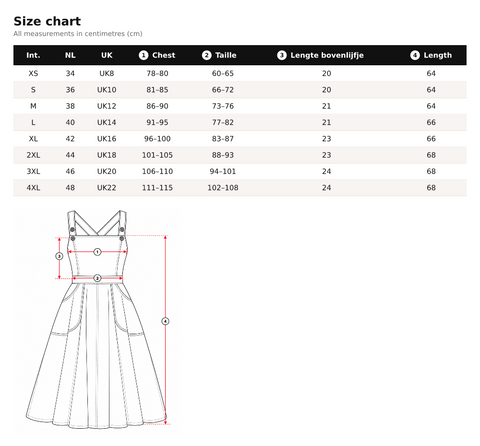Image resolution: width=480 pixels, height=446 pixels.
Task: Select the 'XS' size cell
Action: click(x=33, y=73)
